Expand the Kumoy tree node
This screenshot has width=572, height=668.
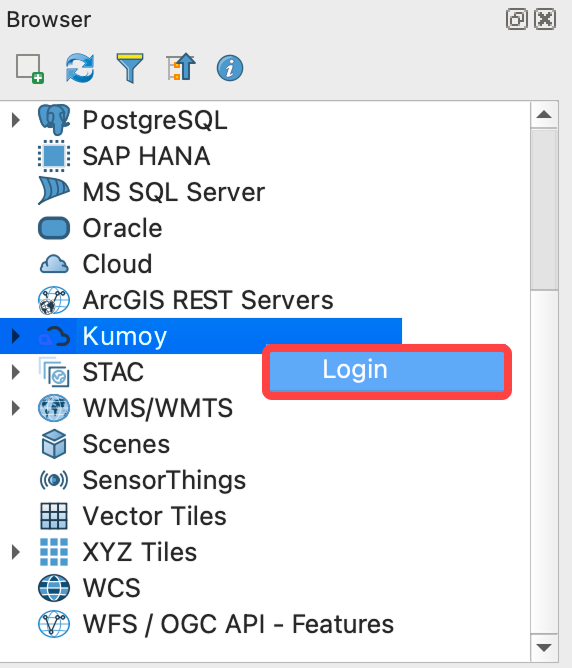coord(16,336)
